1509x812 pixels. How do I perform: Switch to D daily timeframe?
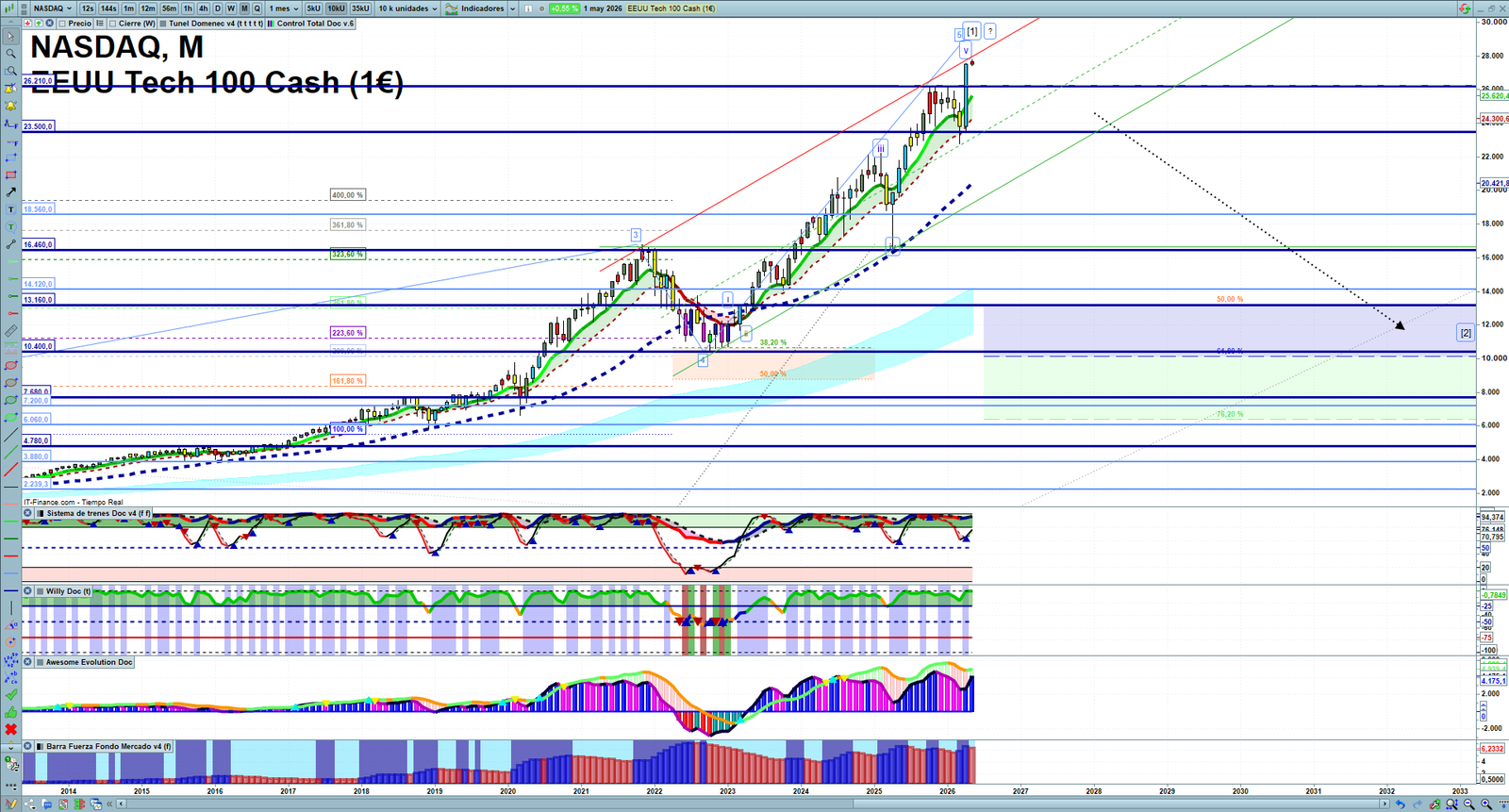coord(217,8)
